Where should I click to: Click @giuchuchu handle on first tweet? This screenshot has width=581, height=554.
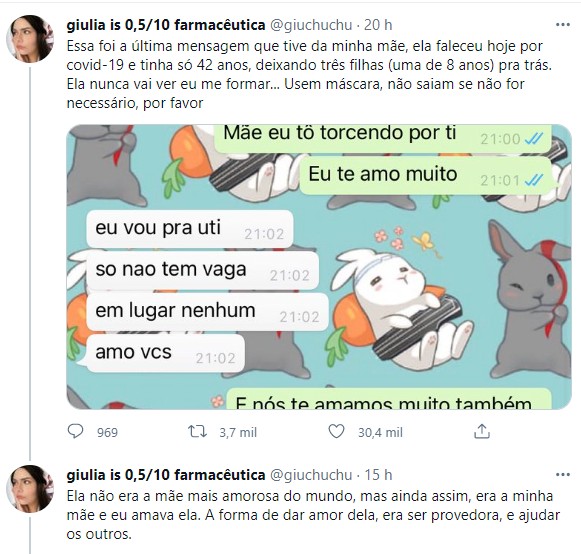311,25
